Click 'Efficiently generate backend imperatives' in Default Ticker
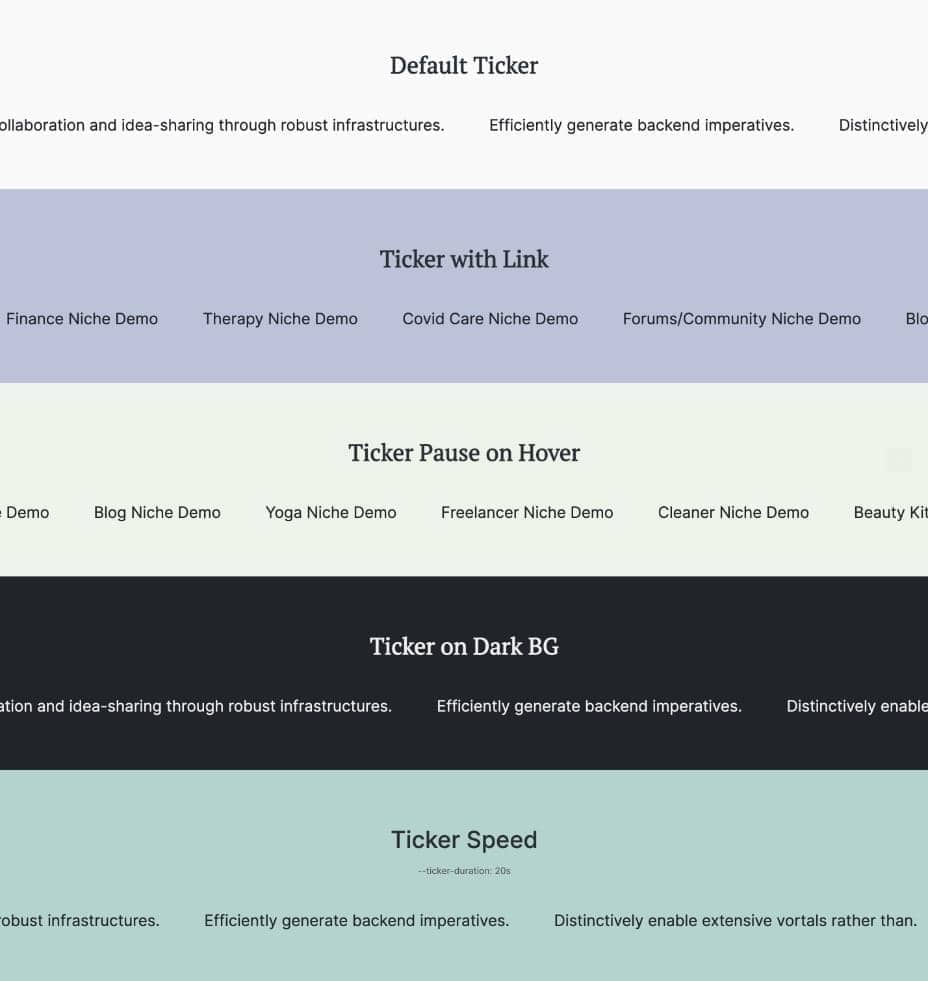Screen dimensions: 928x981 pyautogui.click(x=641, y=125)
